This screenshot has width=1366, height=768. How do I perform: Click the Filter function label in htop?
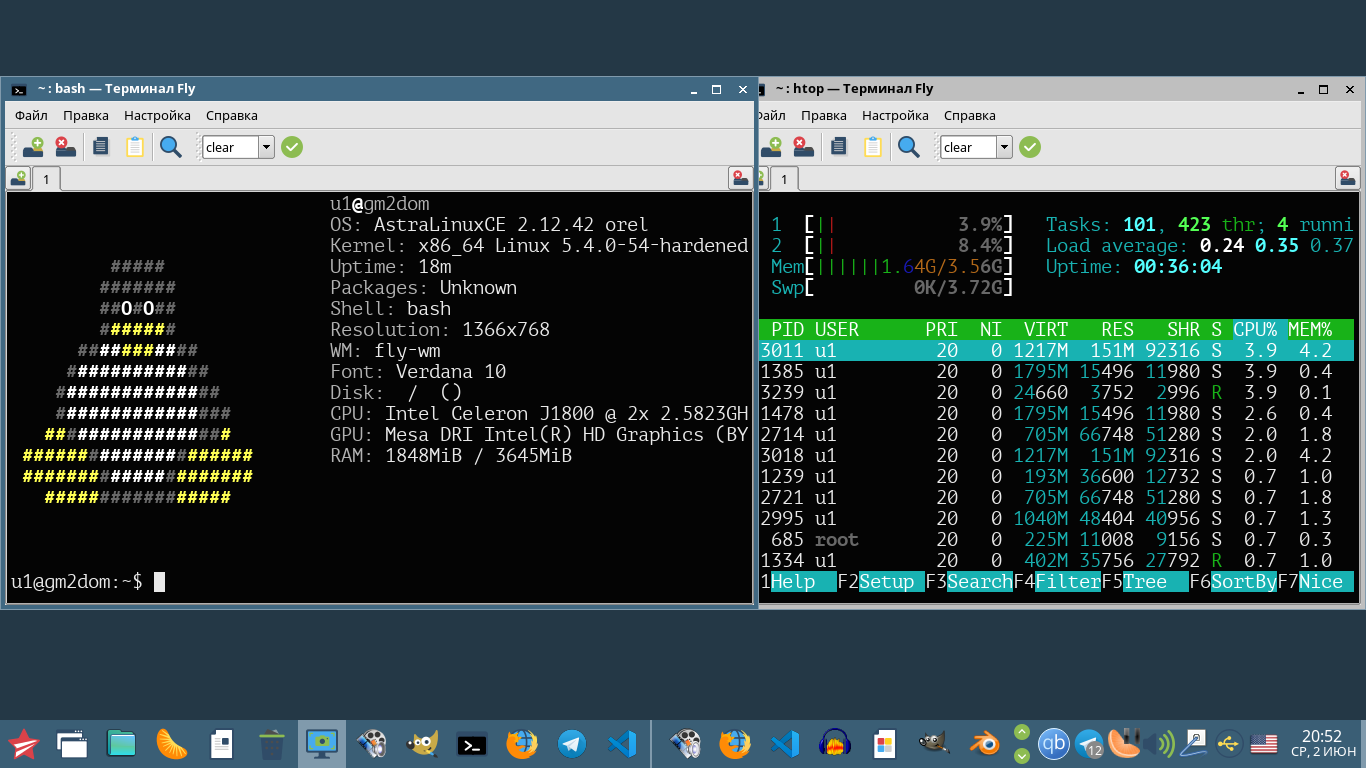click(x=1067, y=582)
